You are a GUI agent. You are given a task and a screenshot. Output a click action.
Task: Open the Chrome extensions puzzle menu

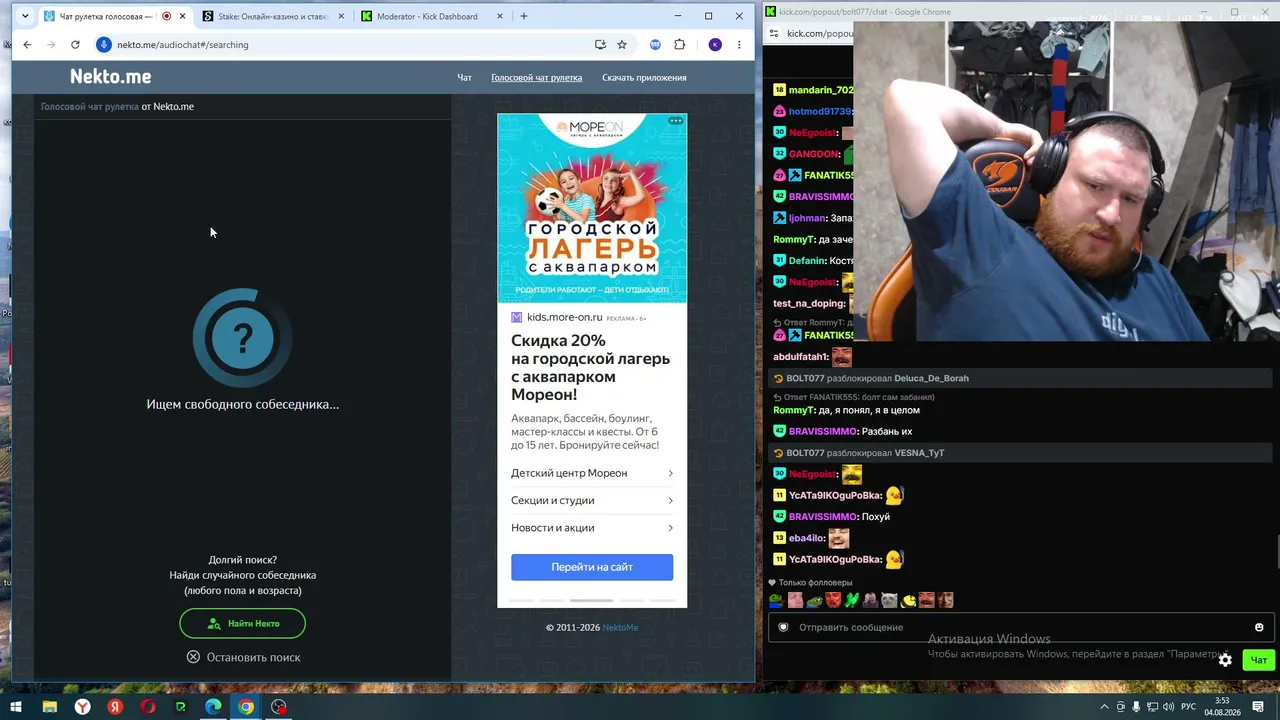(x=680, y=44)
